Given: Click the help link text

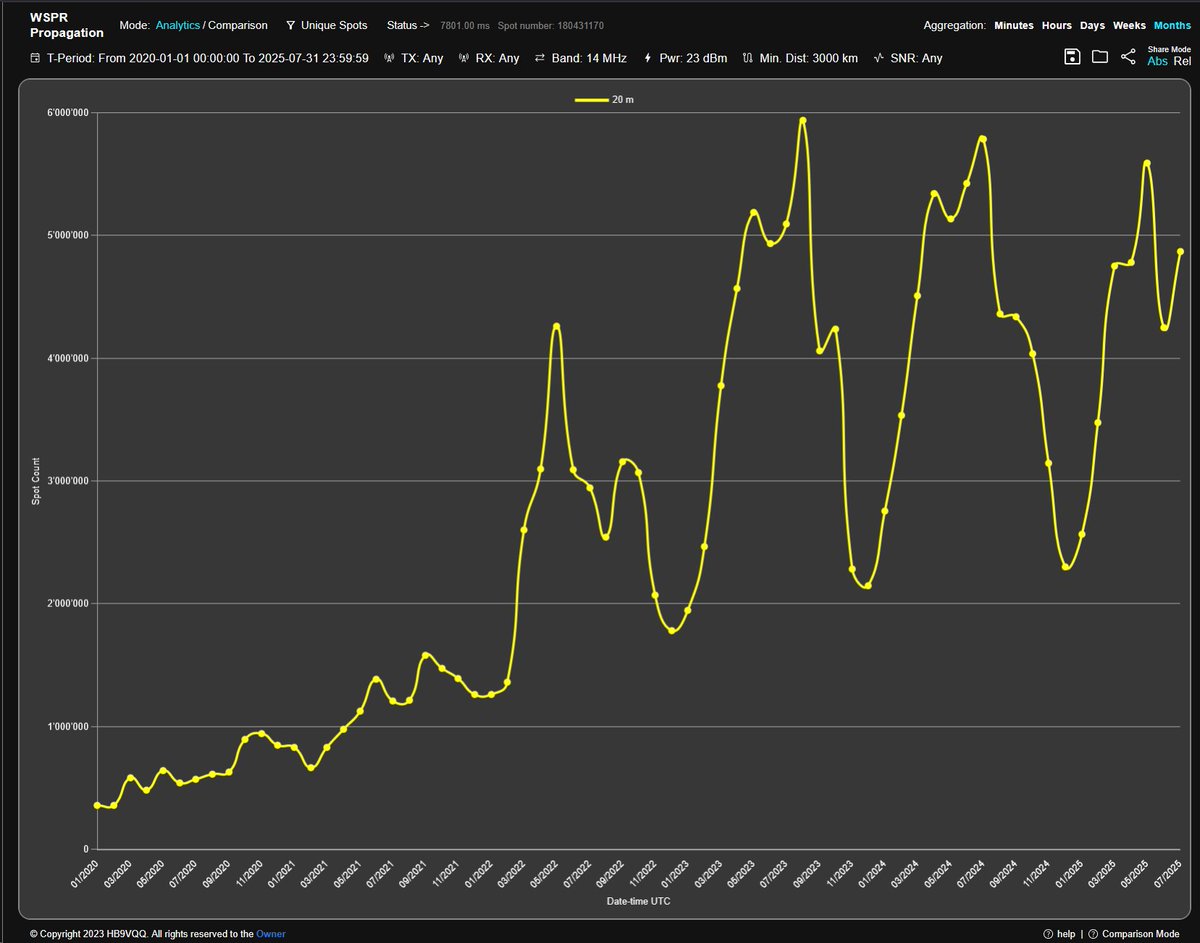Looking at the screenshot, I should (x=1066, y=934).
